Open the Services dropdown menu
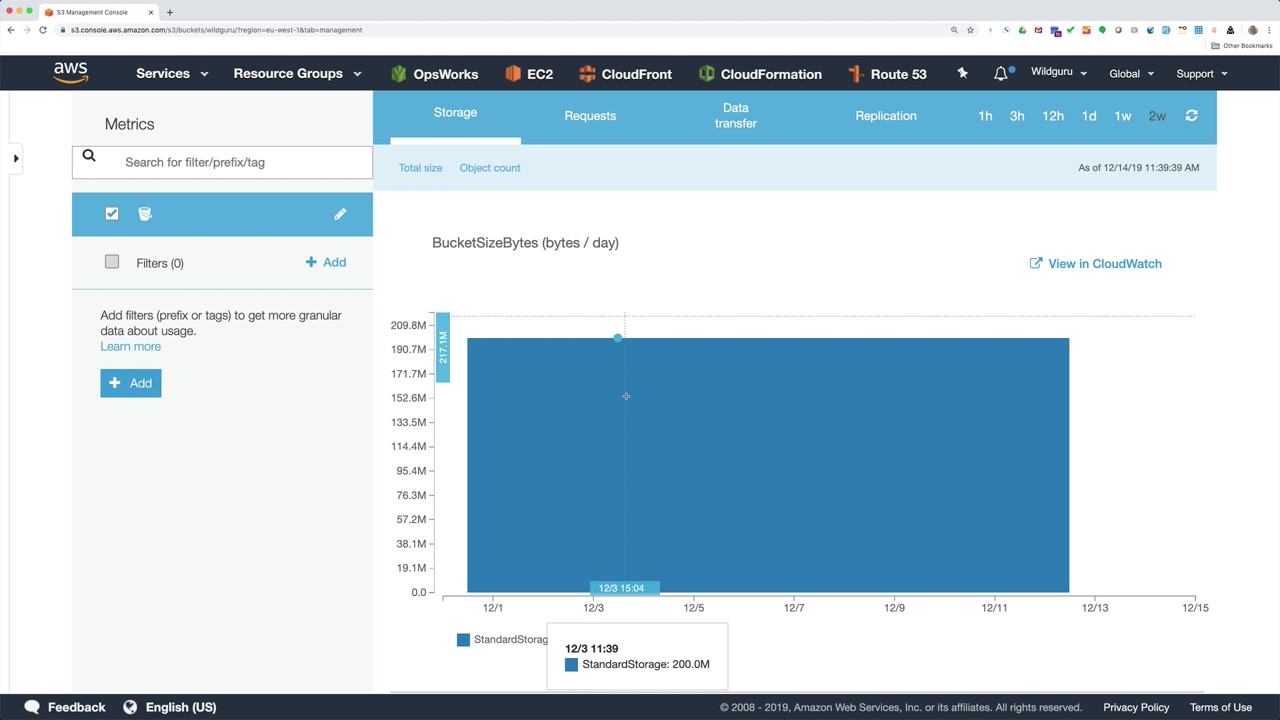The width and height of the screenshot is (1280, 720). [172, 74]
